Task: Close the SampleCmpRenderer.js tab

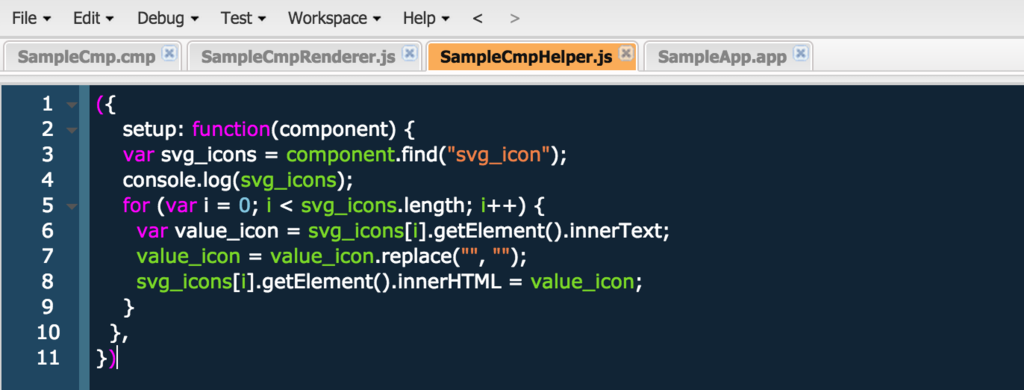Action: coord(409,53)
